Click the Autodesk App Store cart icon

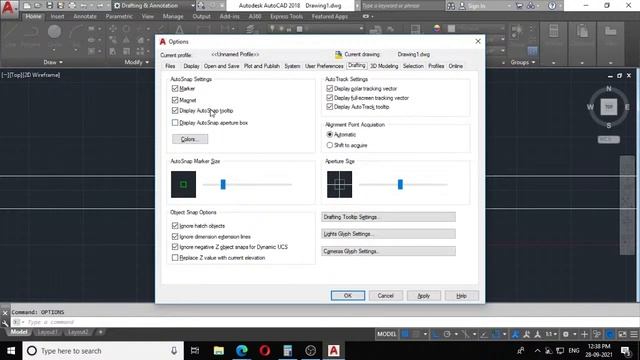point(519,6)
